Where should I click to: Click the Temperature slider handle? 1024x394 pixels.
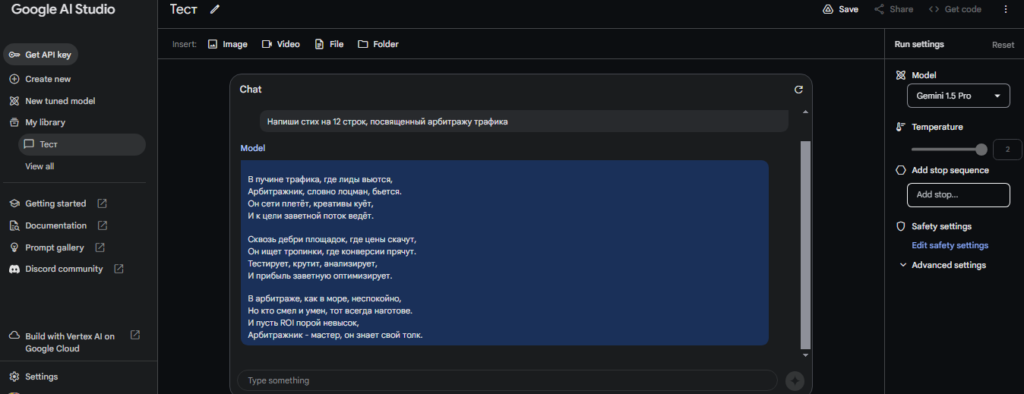pyautogui.click(x=981, y=150)
